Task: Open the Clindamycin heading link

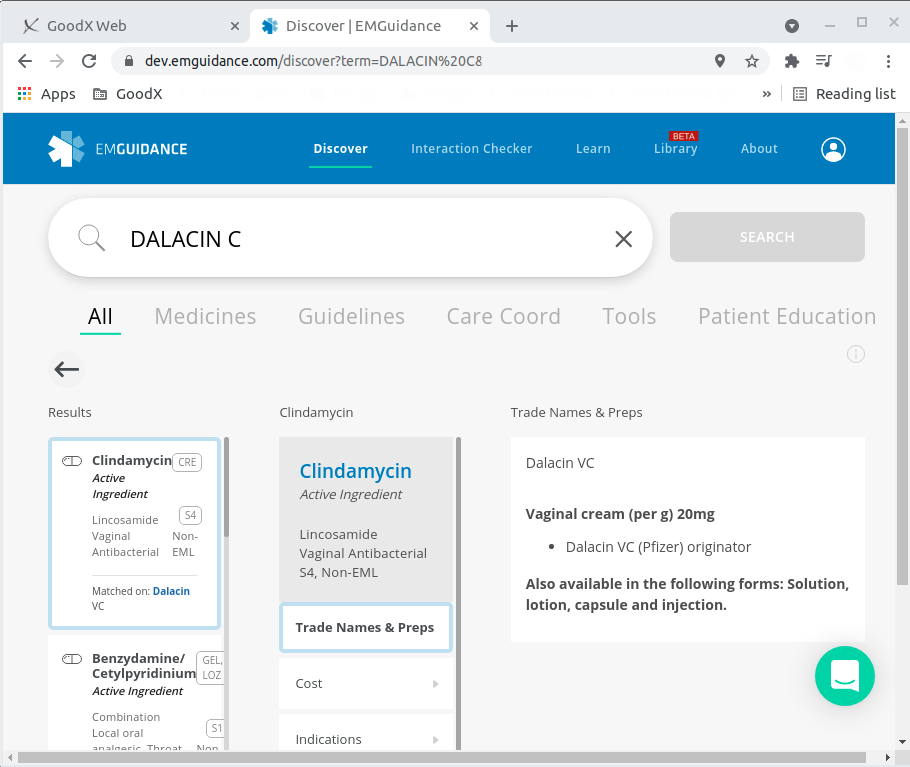Action: [x=355, y=471]
